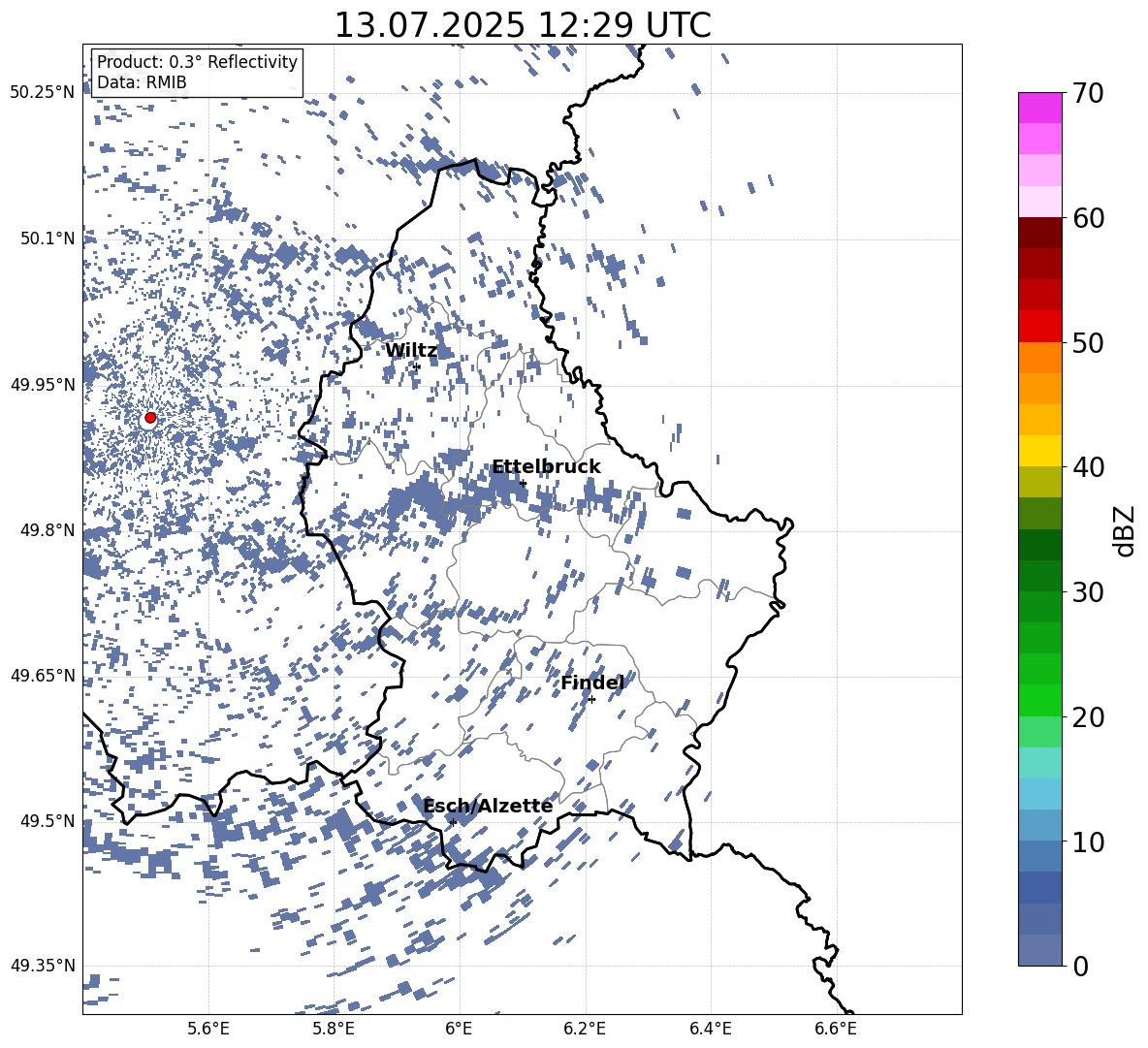Click the 6.6°E longitude label
This screenshot has height=1048, width=1148.
pos(836,1029)
